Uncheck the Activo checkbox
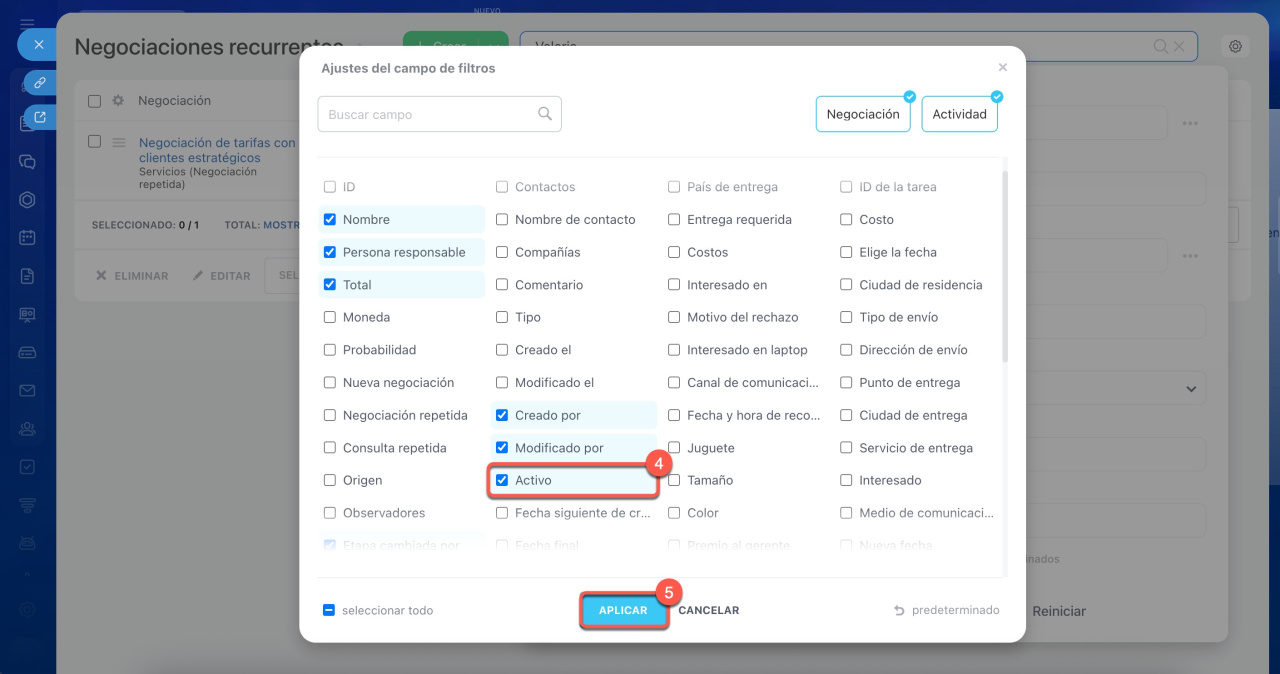The width and height of the screenshot is (1280, 674). [502, 480]
